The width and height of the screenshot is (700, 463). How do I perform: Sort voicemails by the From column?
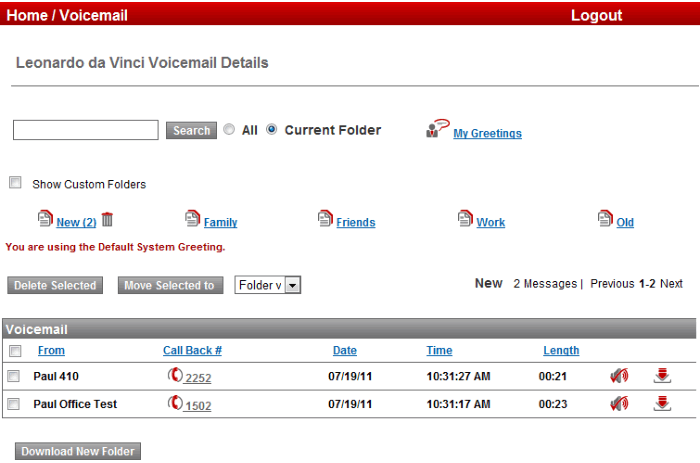[51, 350]
